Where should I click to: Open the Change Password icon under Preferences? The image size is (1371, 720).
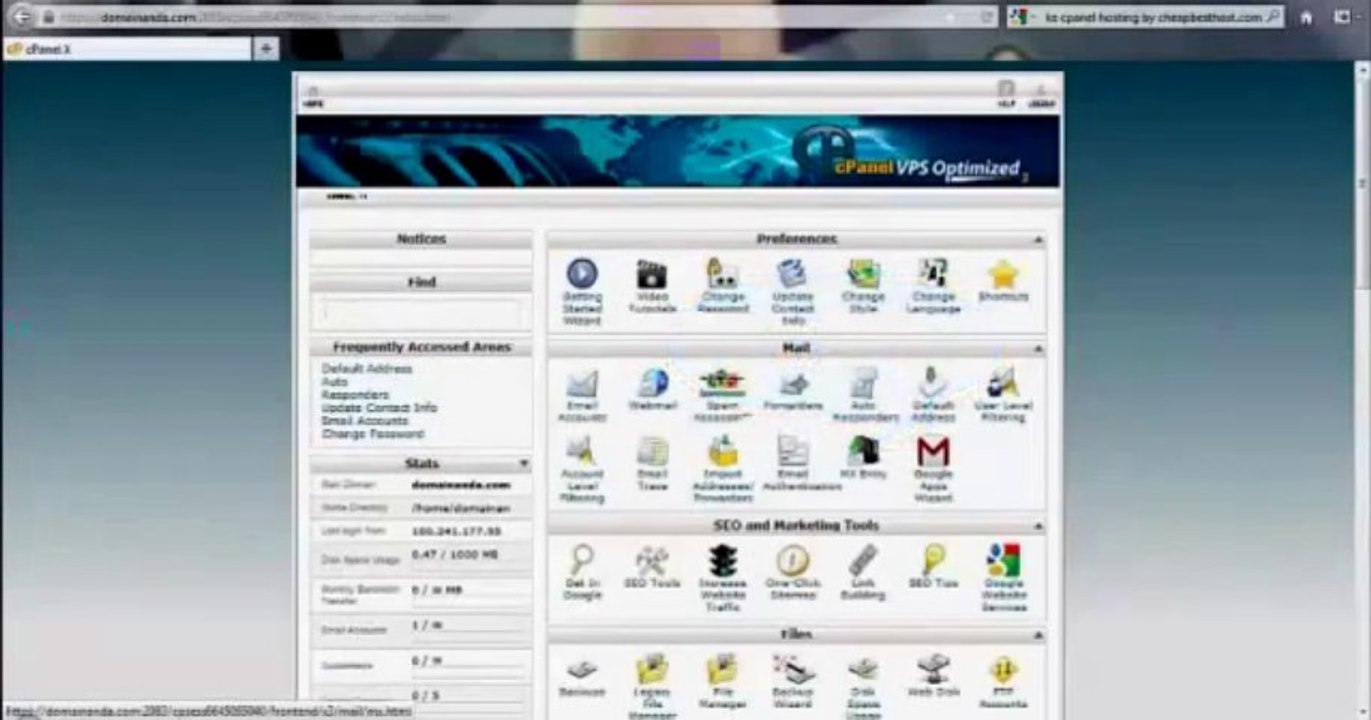(x=722, y=273)
